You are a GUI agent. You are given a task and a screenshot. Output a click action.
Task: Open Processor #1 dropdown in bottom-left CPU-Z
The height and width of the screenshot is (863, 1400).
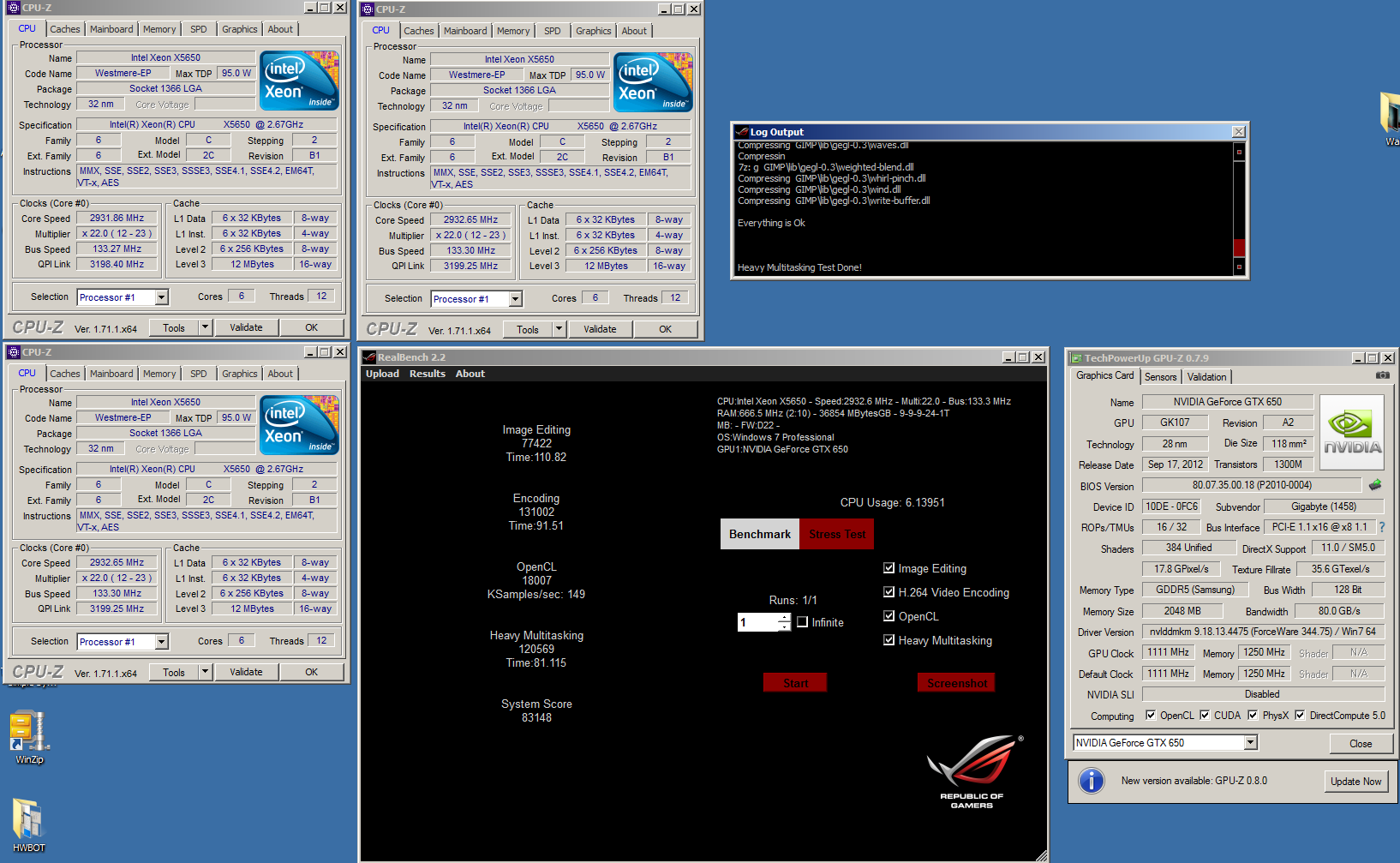coord(161,642)
